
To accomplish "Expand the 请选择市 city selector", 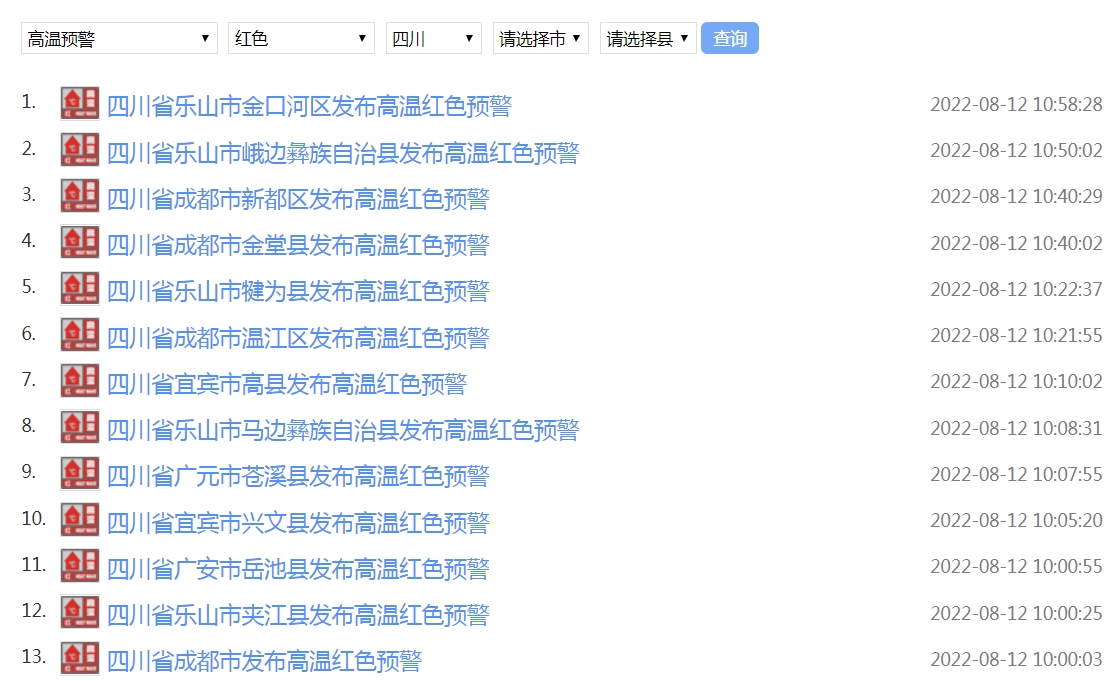I will (x=540, y=39).
